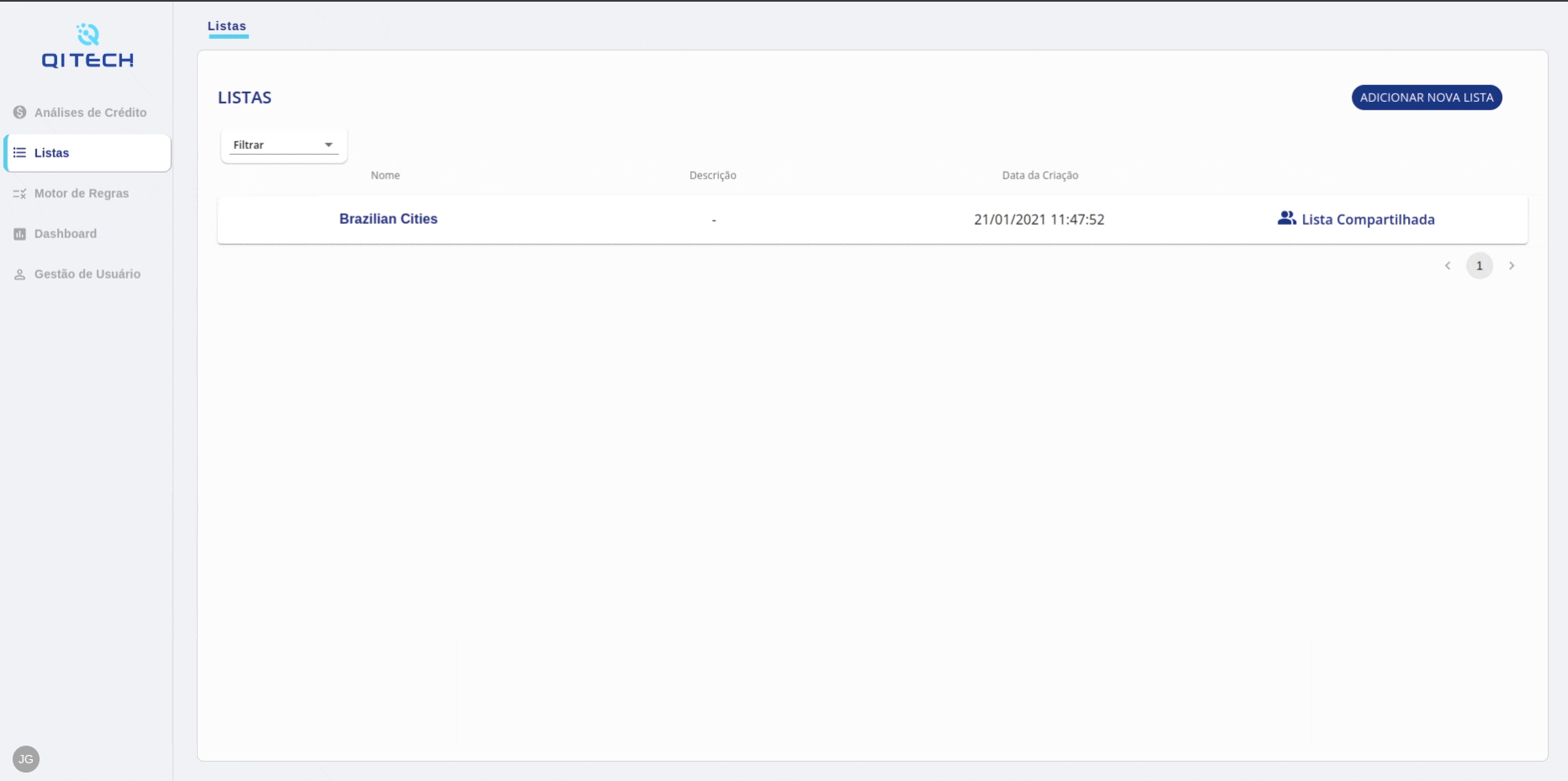This screenshot has height=781, width=1568.
Task: Go to previous page arrow
Action: point(1448,266)
